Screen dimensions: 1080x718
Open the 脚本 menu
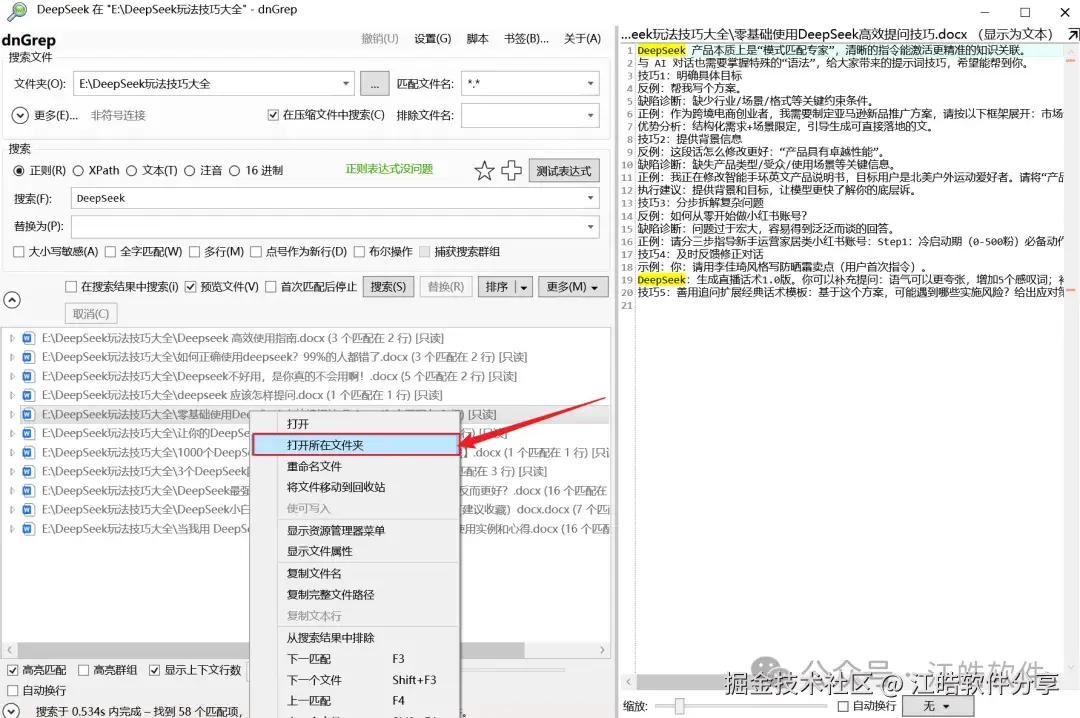pyautogui.click(x=477, y=39)
